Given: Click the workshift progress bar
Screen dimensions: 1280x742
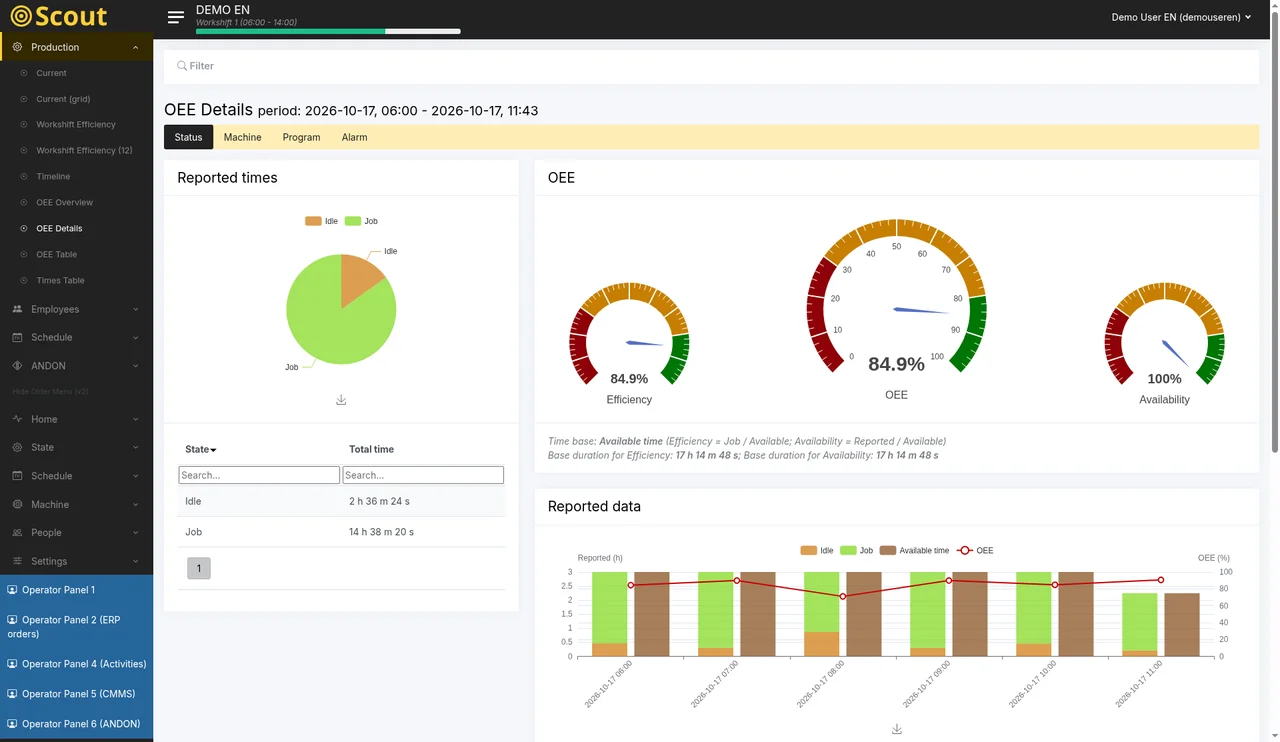Looking at the screenshot, I should point(328,31).
